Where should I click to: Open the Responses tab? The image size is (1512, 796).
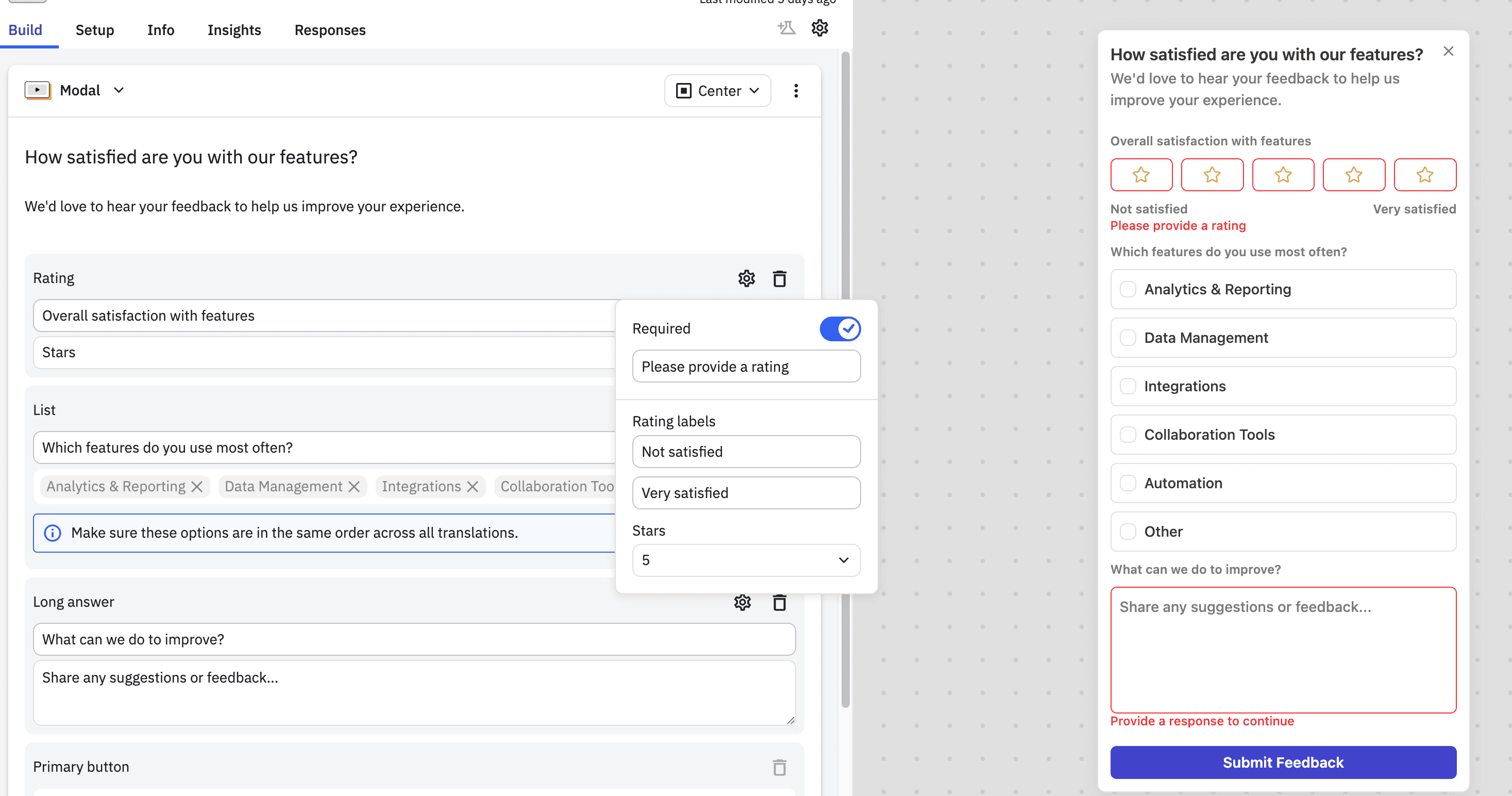click(329, 30)
